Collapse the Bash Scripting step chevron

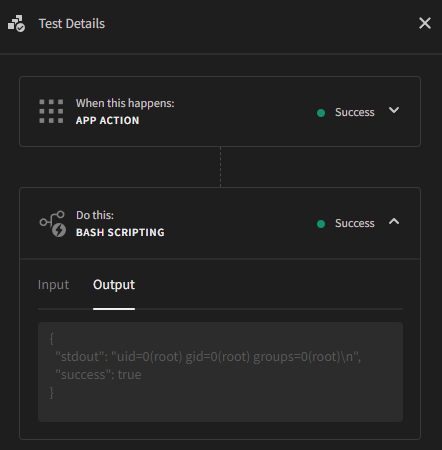pos(394,222)
